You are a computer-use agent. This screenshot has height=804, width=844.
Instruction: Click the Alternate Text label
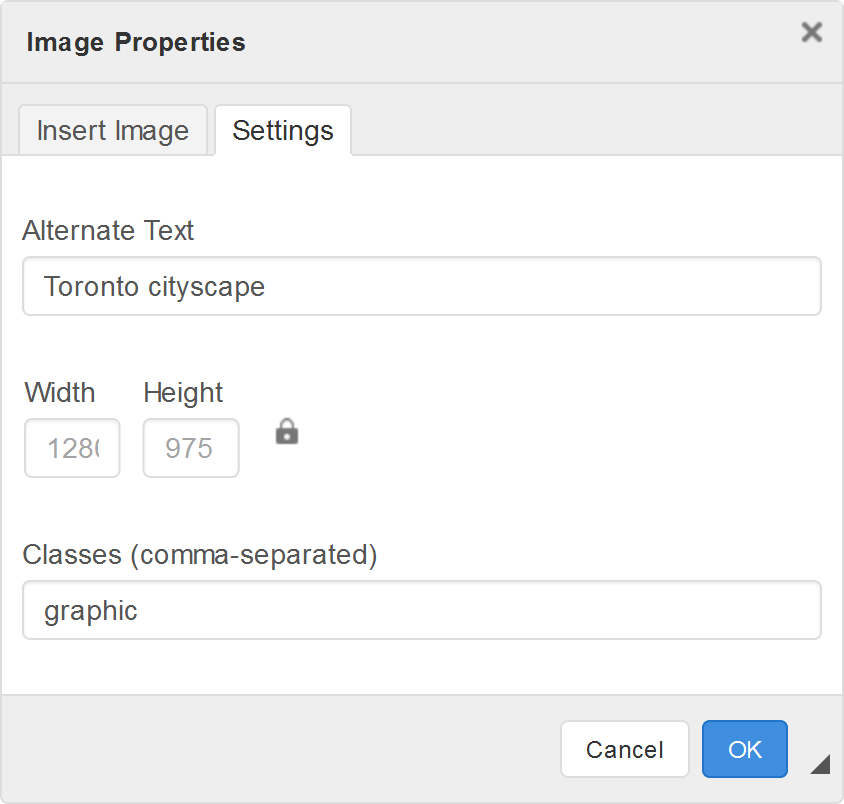(108, 231)
